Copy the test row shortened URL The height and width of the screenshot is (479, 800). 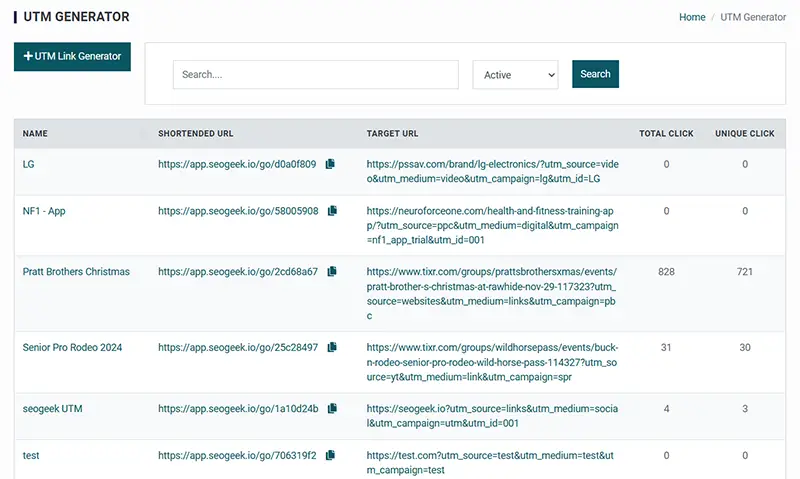330,455
